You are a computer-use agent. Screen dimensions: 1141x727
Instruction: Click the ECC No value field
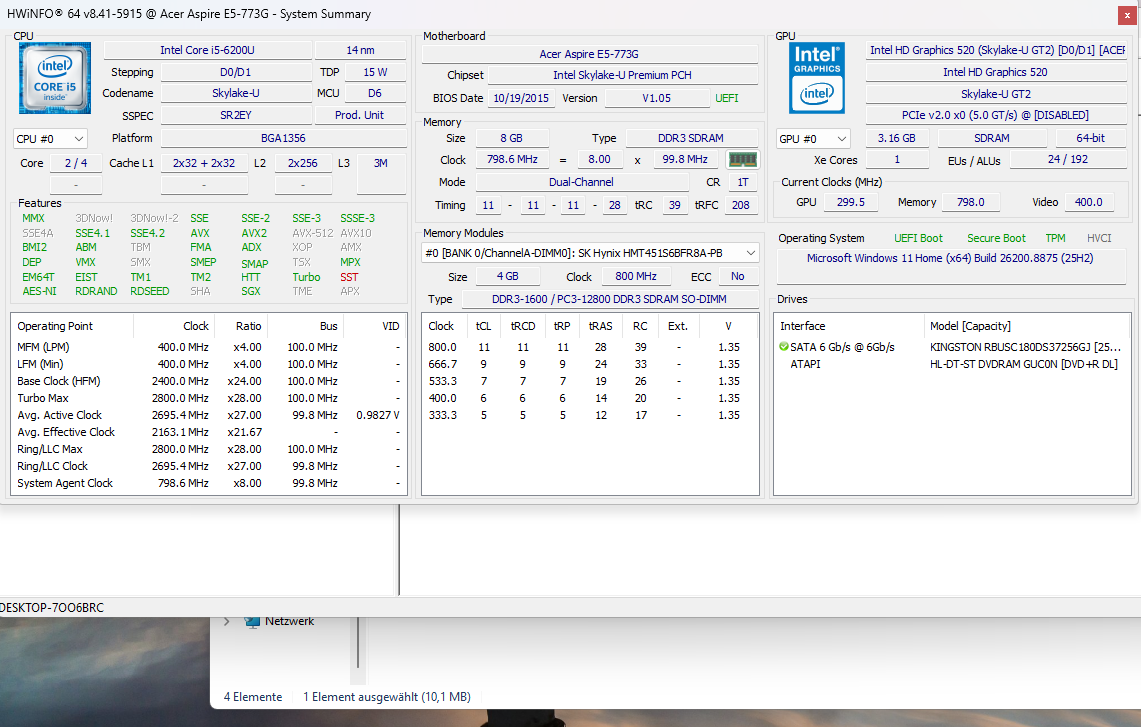[x=738, y=277]
